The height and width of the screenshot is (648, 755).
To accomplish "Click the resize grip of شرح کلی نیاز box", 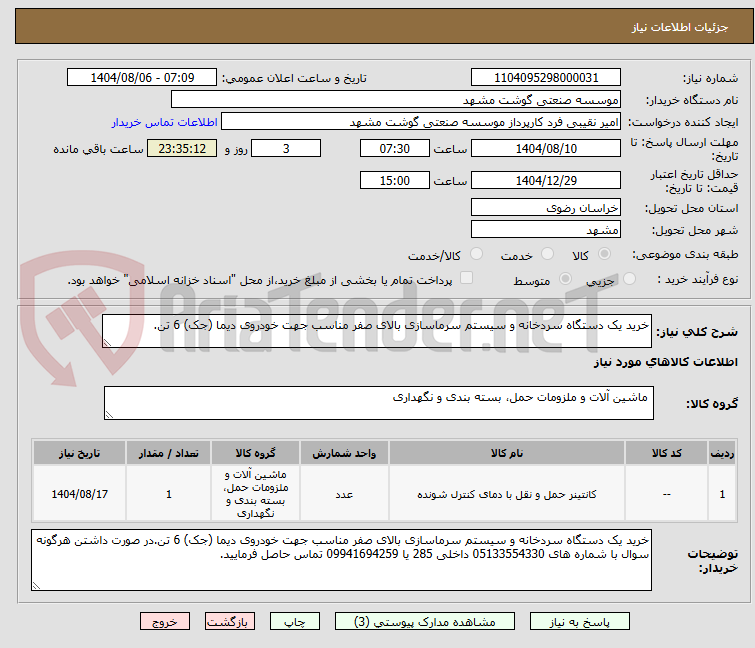I will [107, 343].
